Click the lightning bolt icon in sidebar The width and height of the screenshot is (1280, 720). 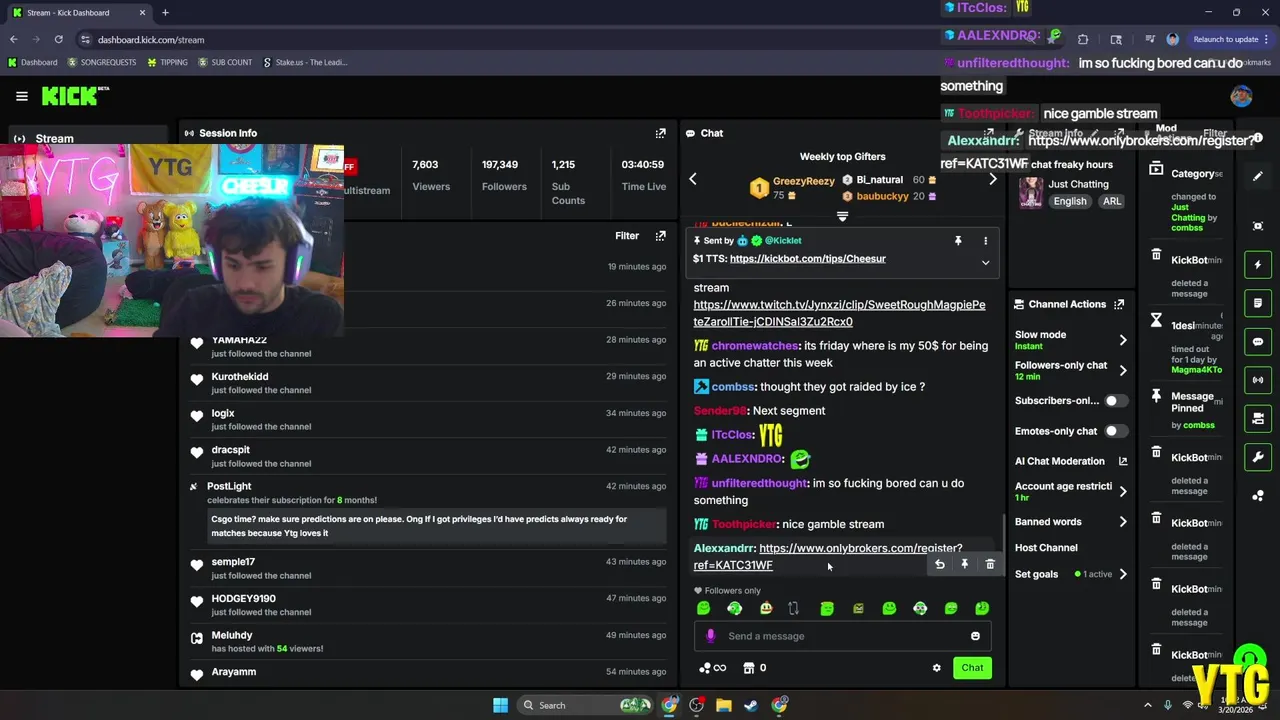pos(1258,265)
